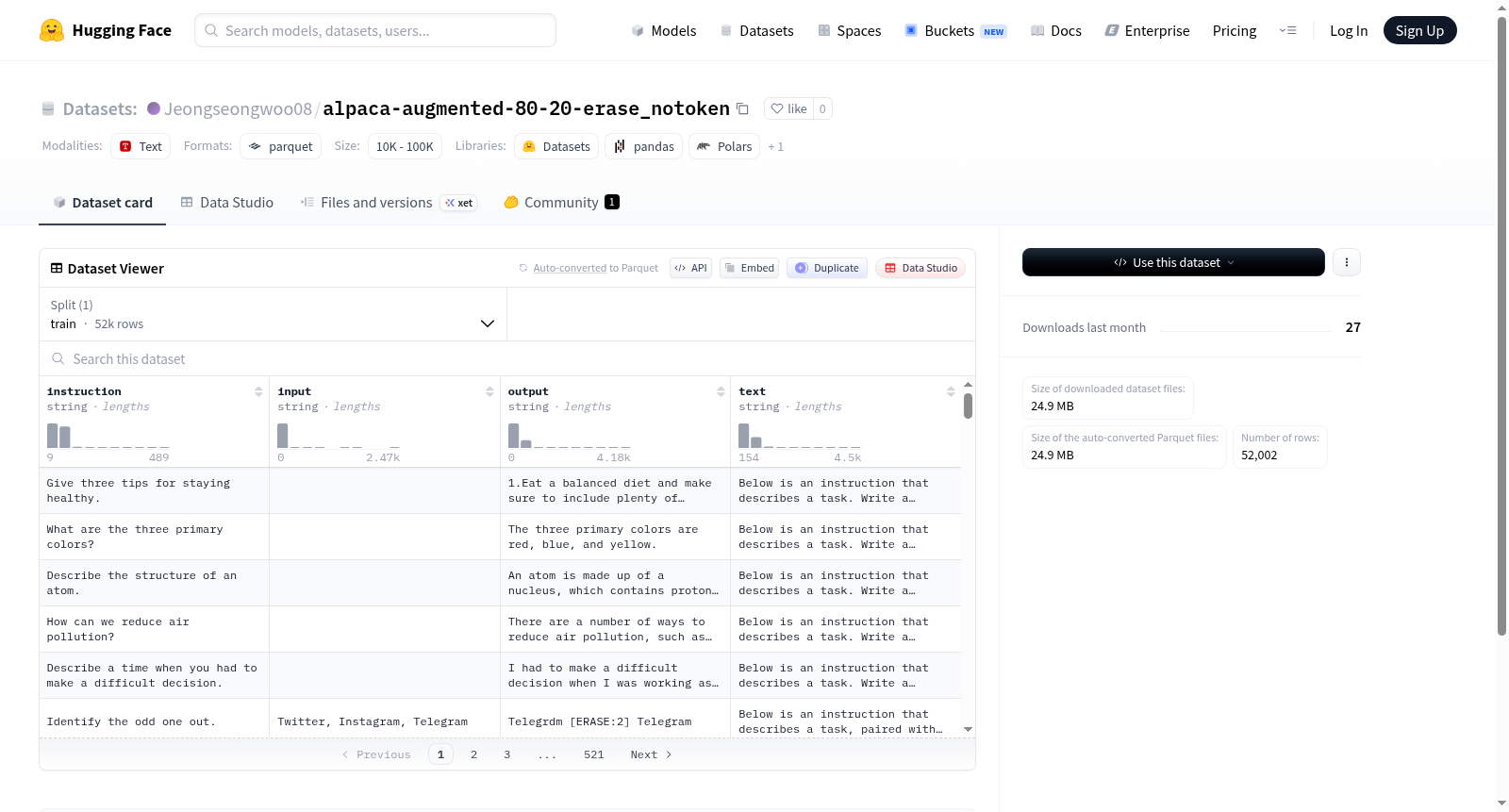Viewport: 1509px width, 812px height.
Task: Click the 10K - 100K size tag
Action: point(405,146)
